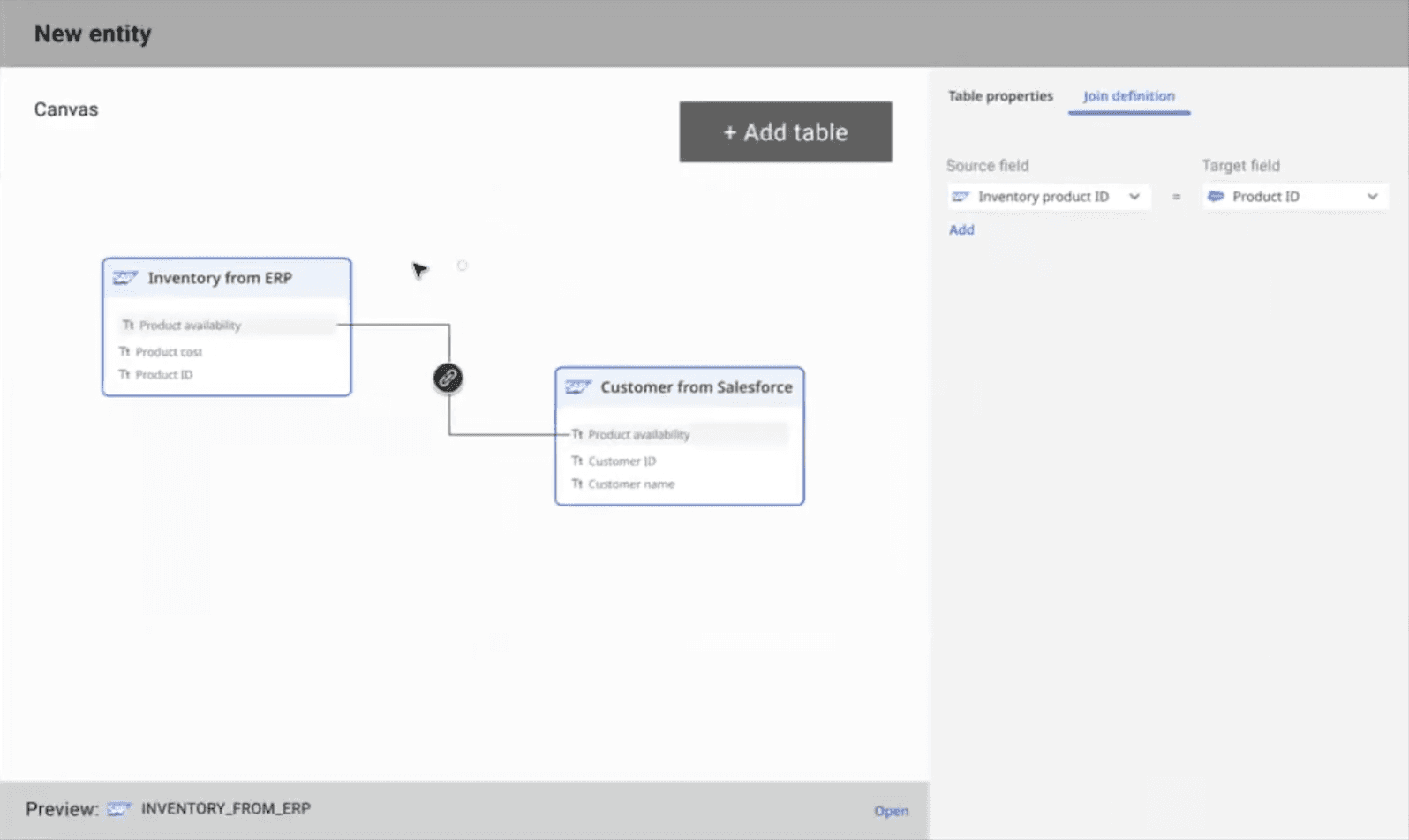The width and height of the screenshot is (1409, 840).
Task: Select Product availability field in Customer table
Action: point(679,434)
